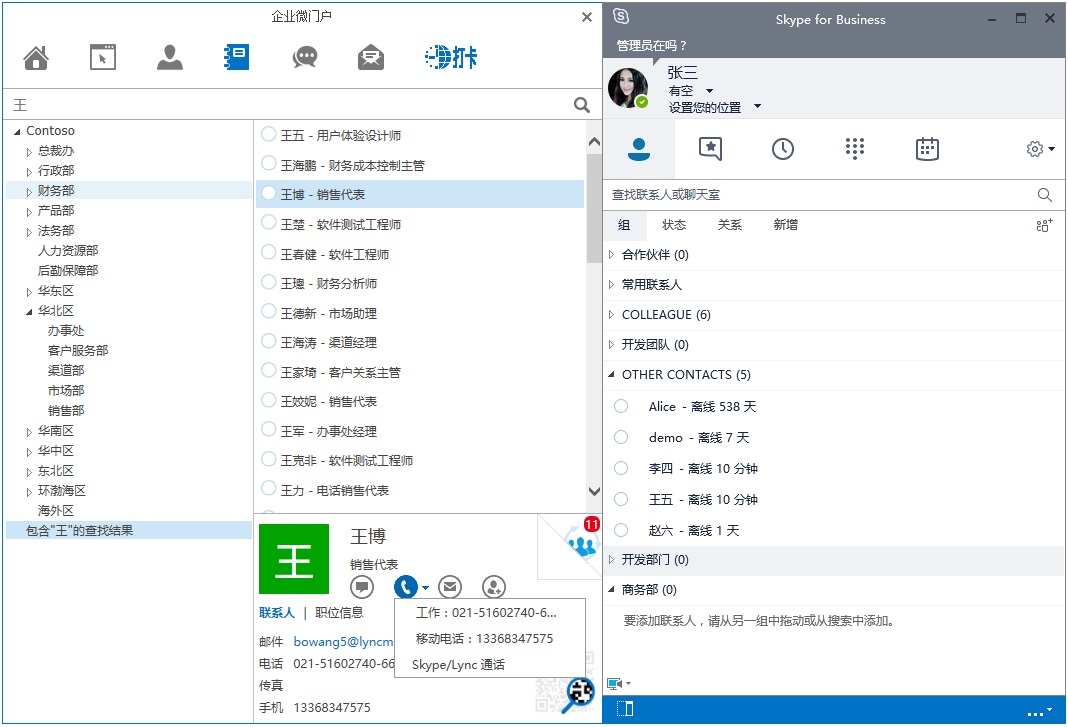Switch to the 新增 tab in Skype

click(785, 225)
